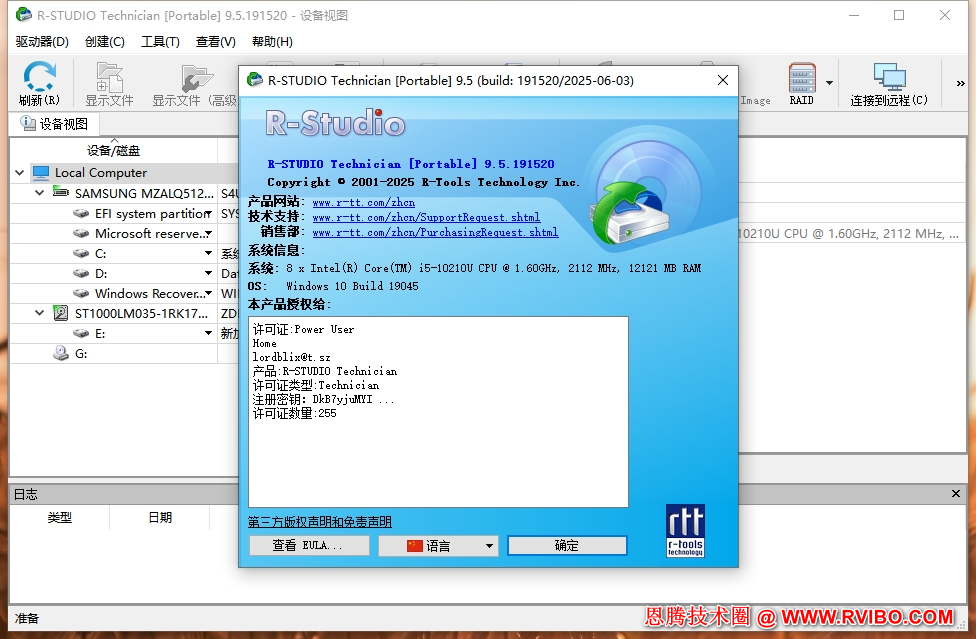The image size is (976, 639).
Task: Click the rtt r-tools technology logo
Action: coord(685,530)
